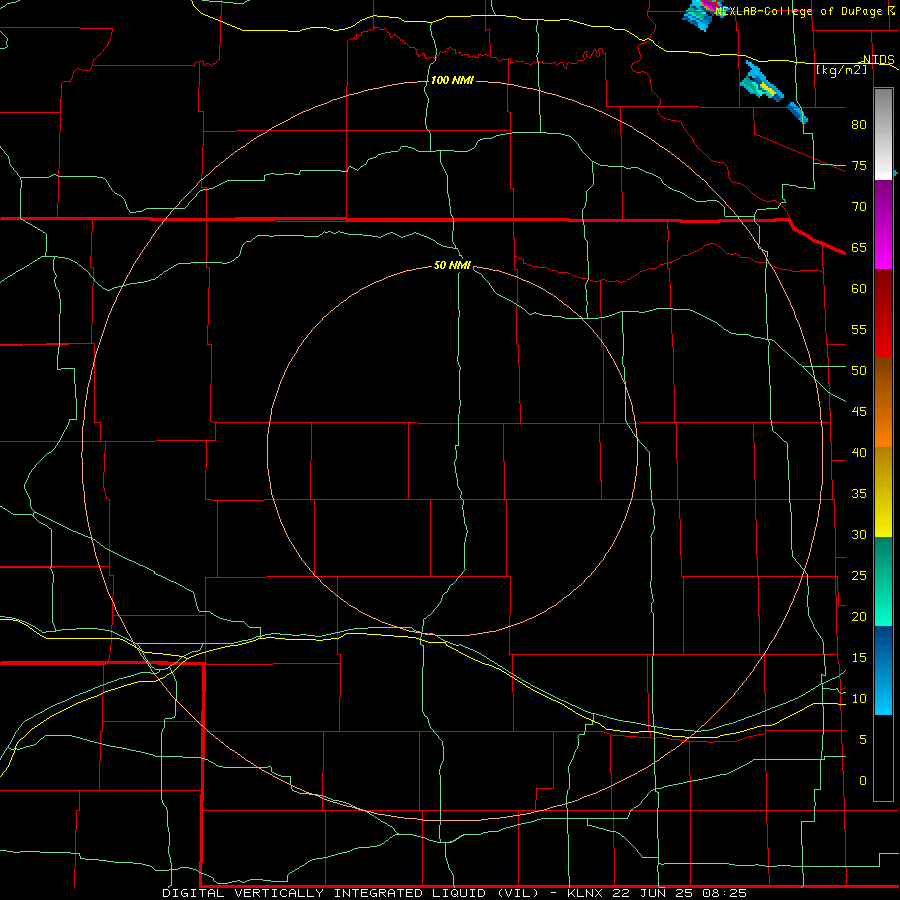Click the 50 value on the VIL scale
The width and height of the screenshot is (900, 900).
point(859,371)
